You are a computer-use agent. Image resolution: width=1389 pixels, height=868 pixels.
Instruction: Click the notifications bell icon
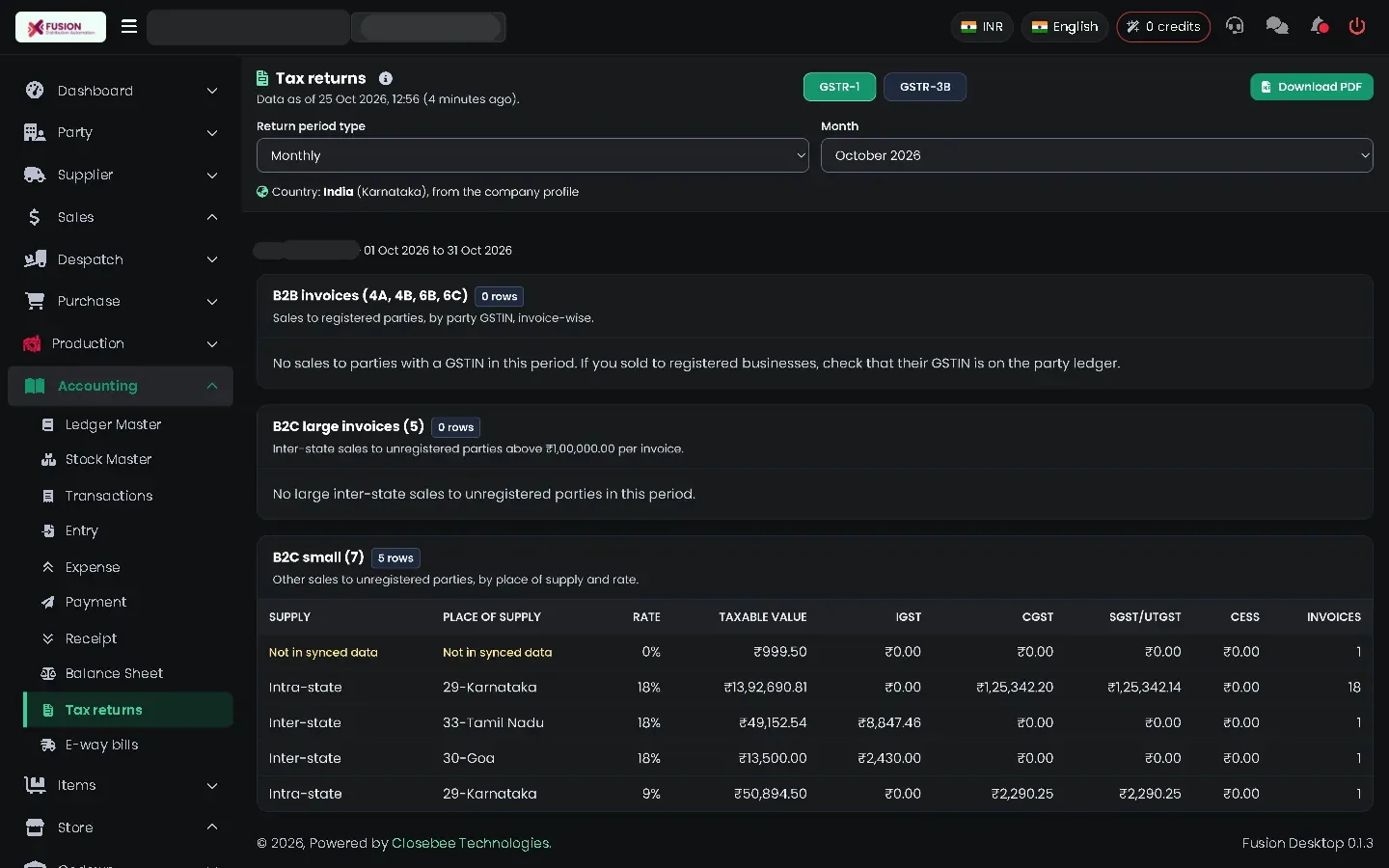1319,26
